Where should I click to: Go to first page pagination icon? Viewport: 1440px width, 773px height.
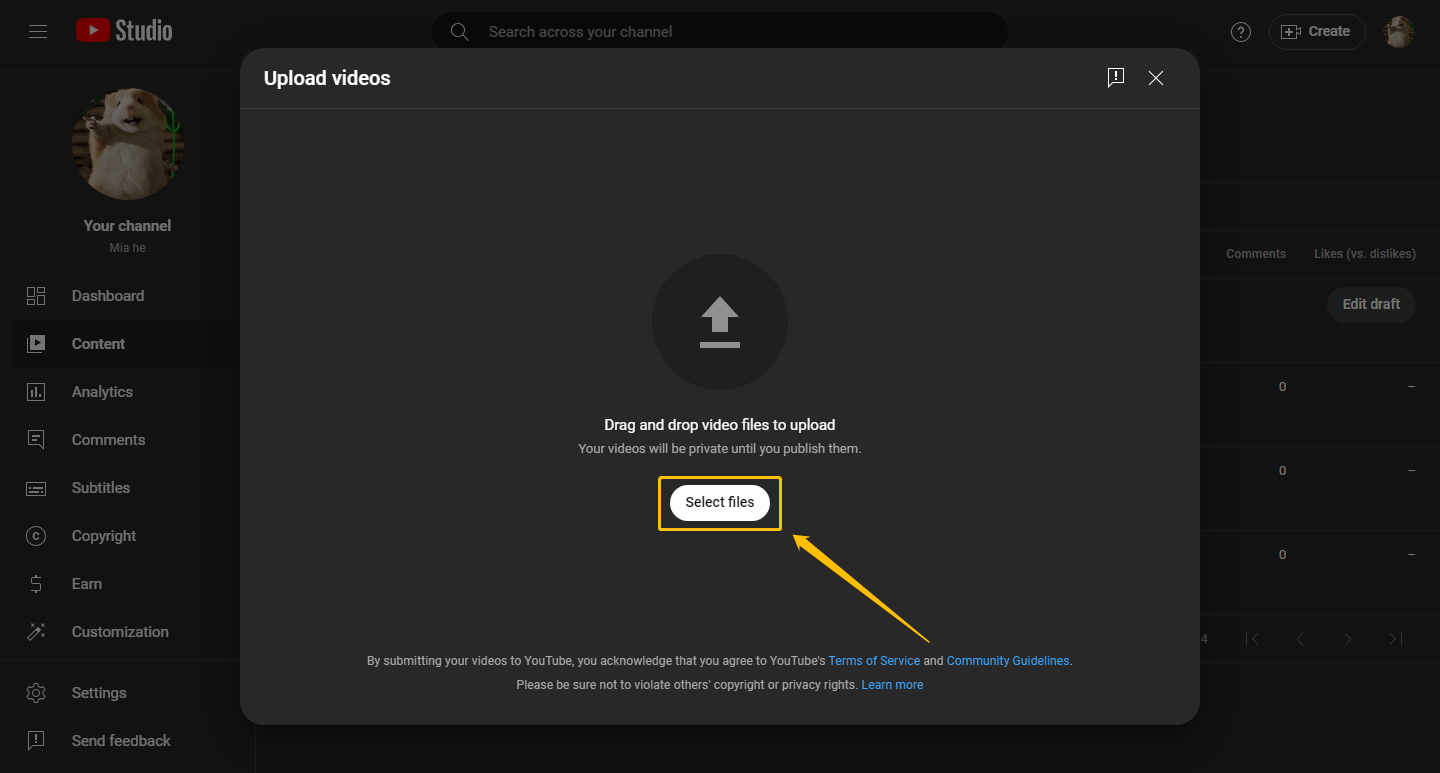coord(1252,639)
